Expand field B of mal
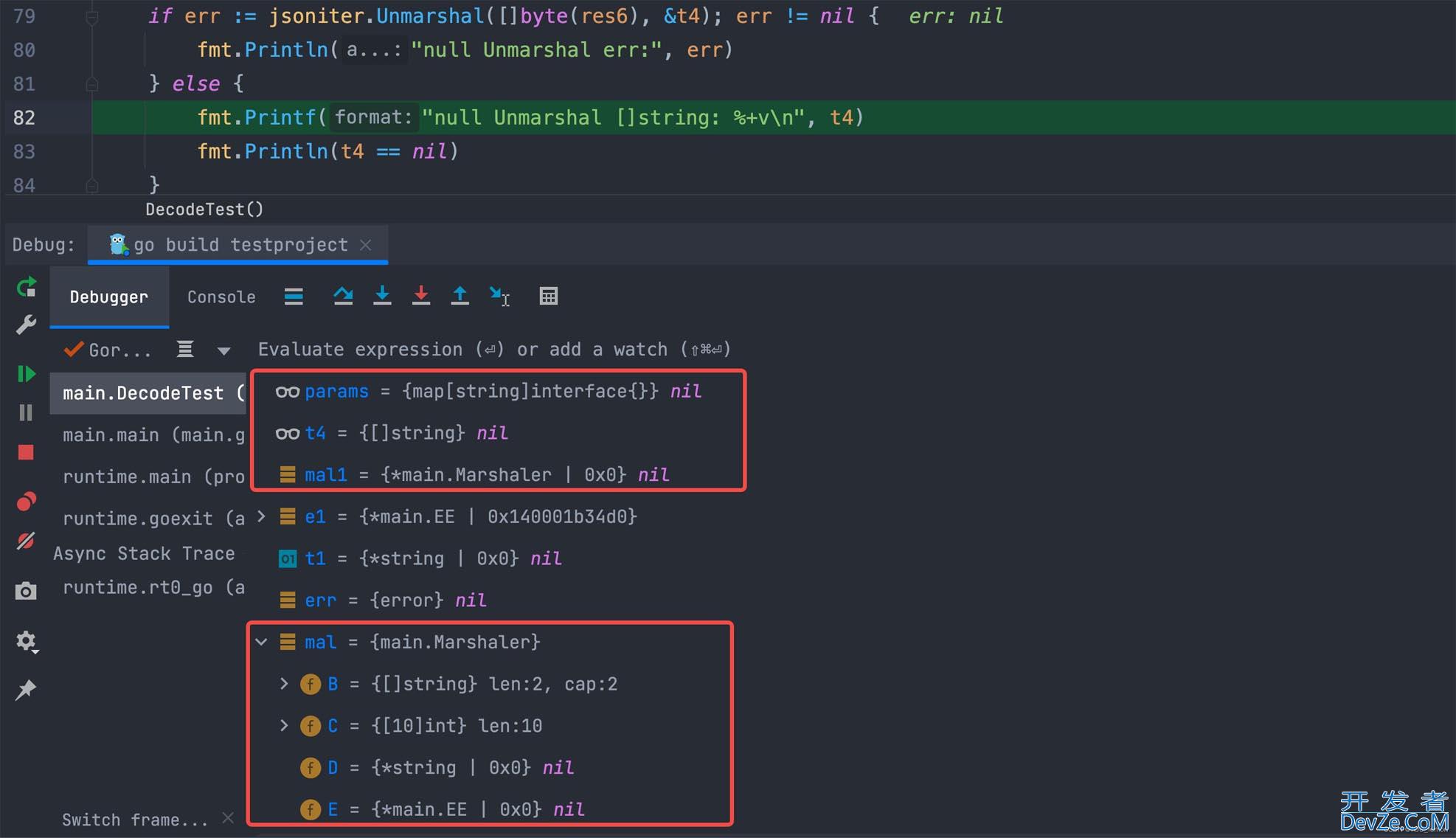The width and height of the screenshot is (1456, 838). pyautogui.click(x=284, y=684)
